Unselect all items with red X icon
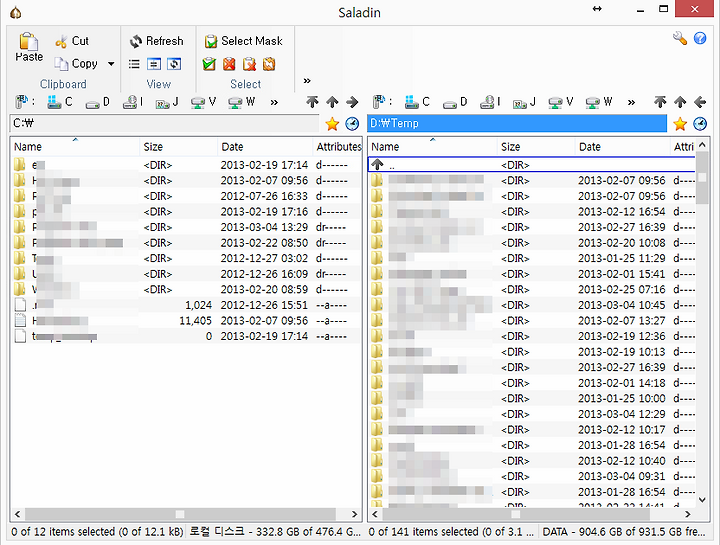The height and width of the screenshot is (545, 720). click(229, 64)
